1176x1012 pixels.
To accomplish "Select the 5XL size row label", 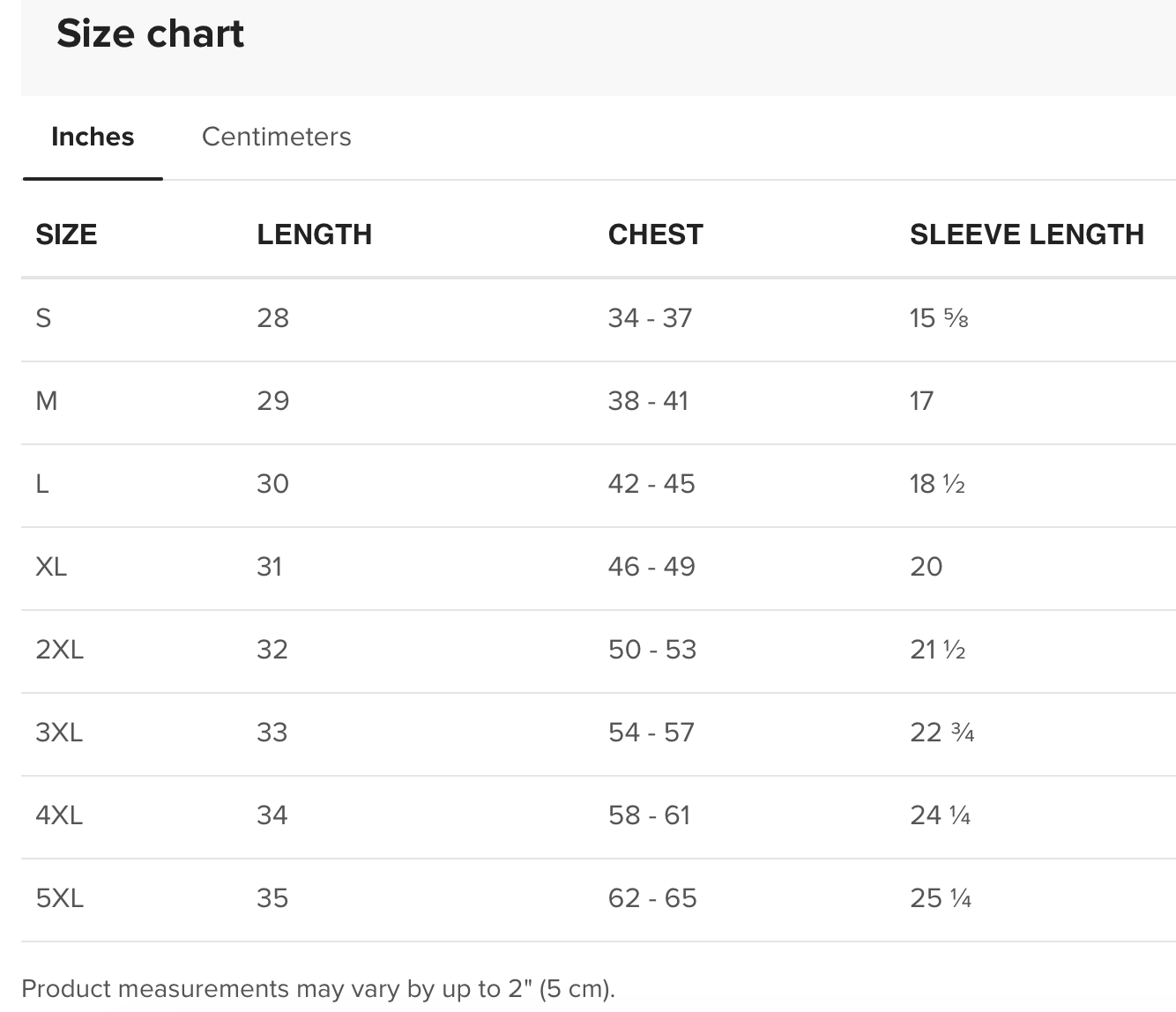I will coord(59,898).
